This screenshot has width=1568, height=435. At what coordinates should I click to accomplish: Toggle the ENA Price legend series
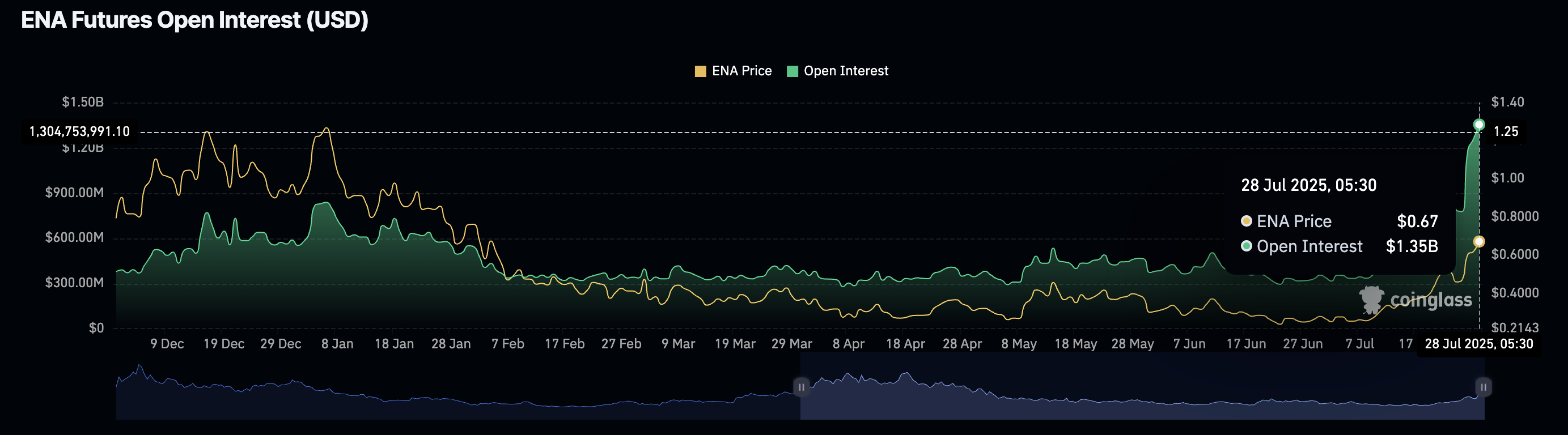pyautogui.click(x=733, y=71)
